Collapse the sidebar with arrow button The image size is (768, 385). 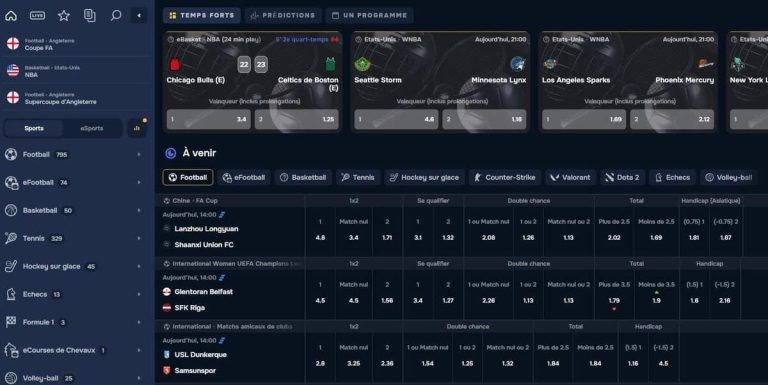pyautogui.click(x=139, y=16)
